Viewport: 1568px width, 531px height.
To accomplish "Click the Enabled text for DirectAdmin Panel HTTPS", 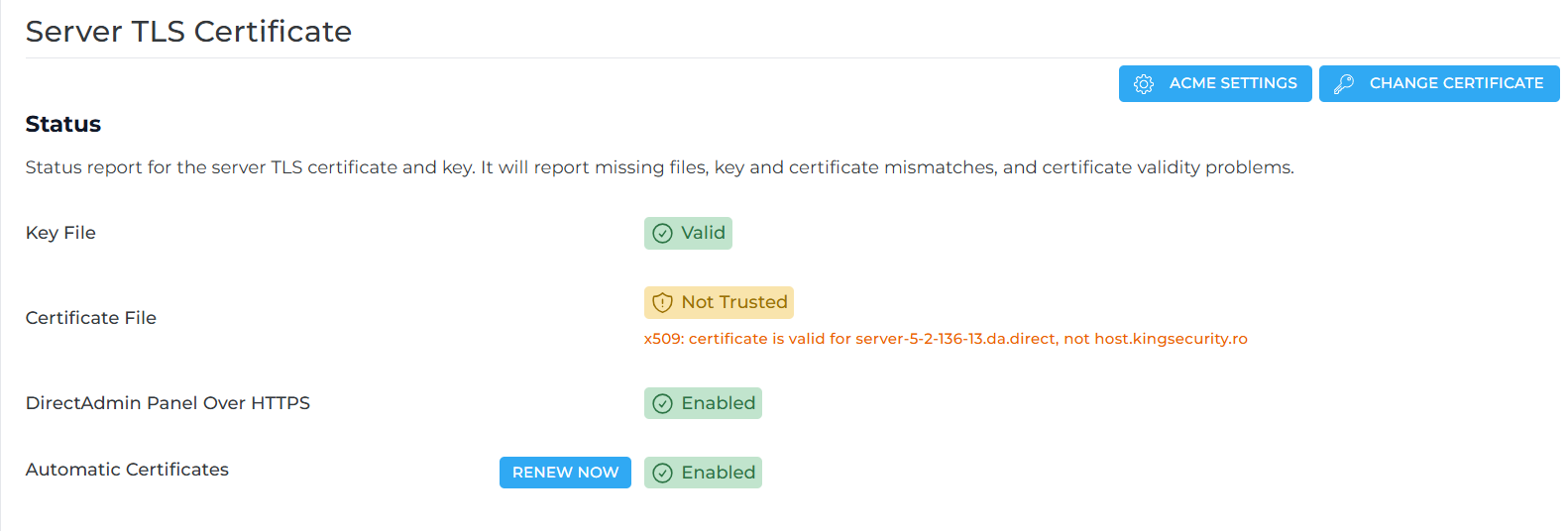I will 718,403.
